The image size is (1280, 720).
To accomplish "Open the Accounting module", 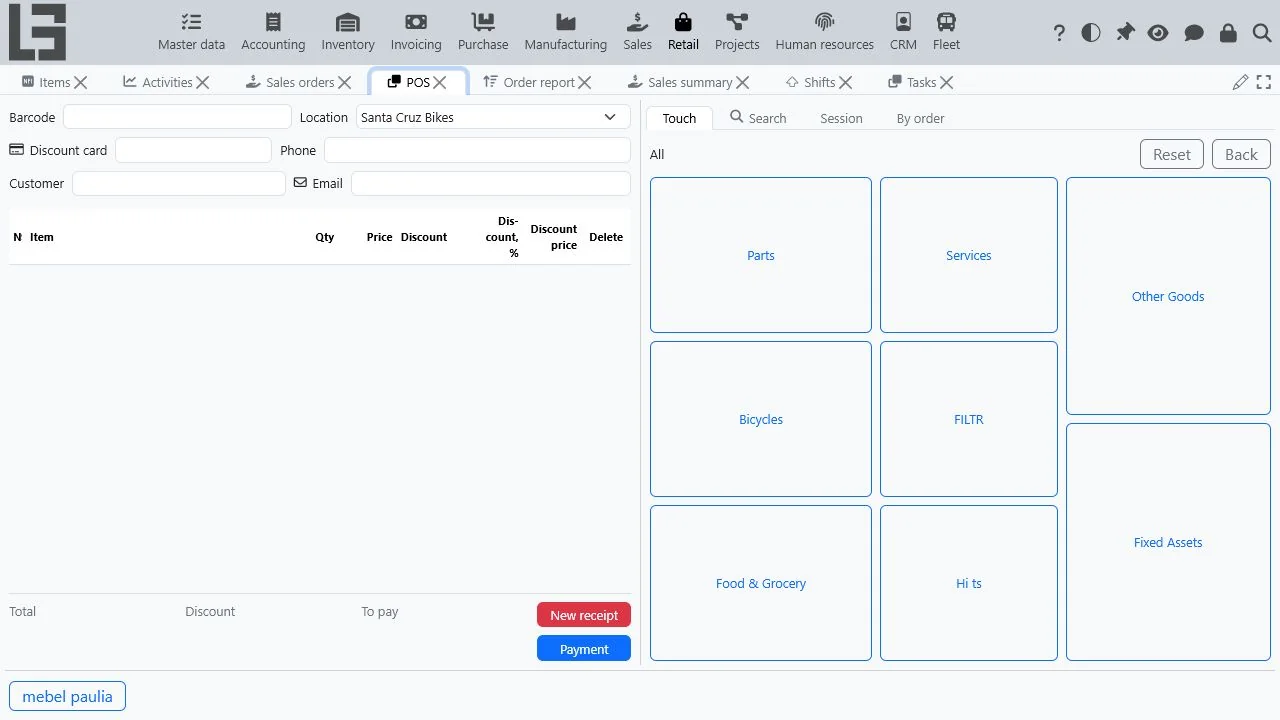I will pyautogui.click(x=273, y=32).
